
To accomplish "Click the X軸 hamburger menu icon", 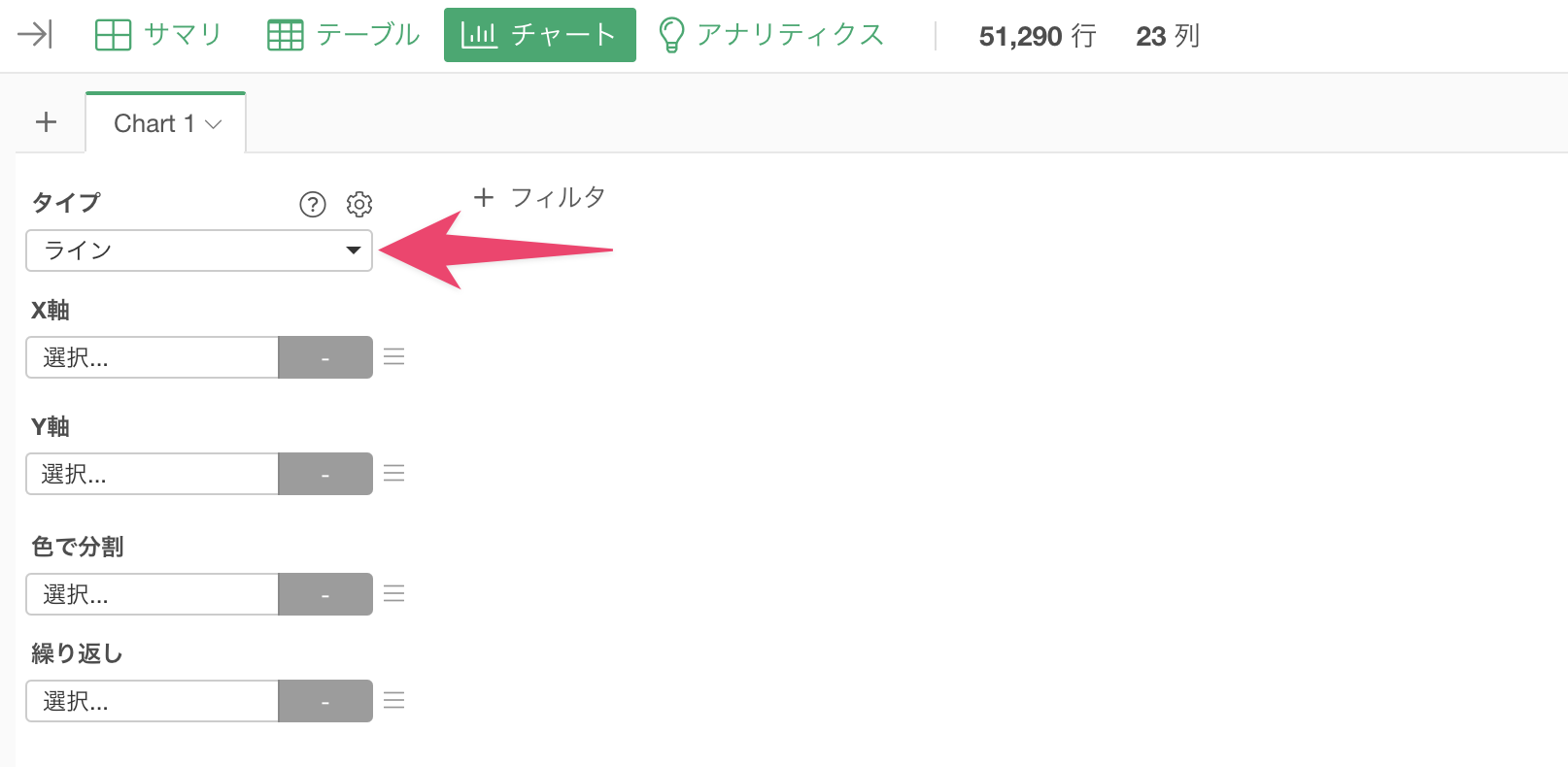I will coord(393,356).
